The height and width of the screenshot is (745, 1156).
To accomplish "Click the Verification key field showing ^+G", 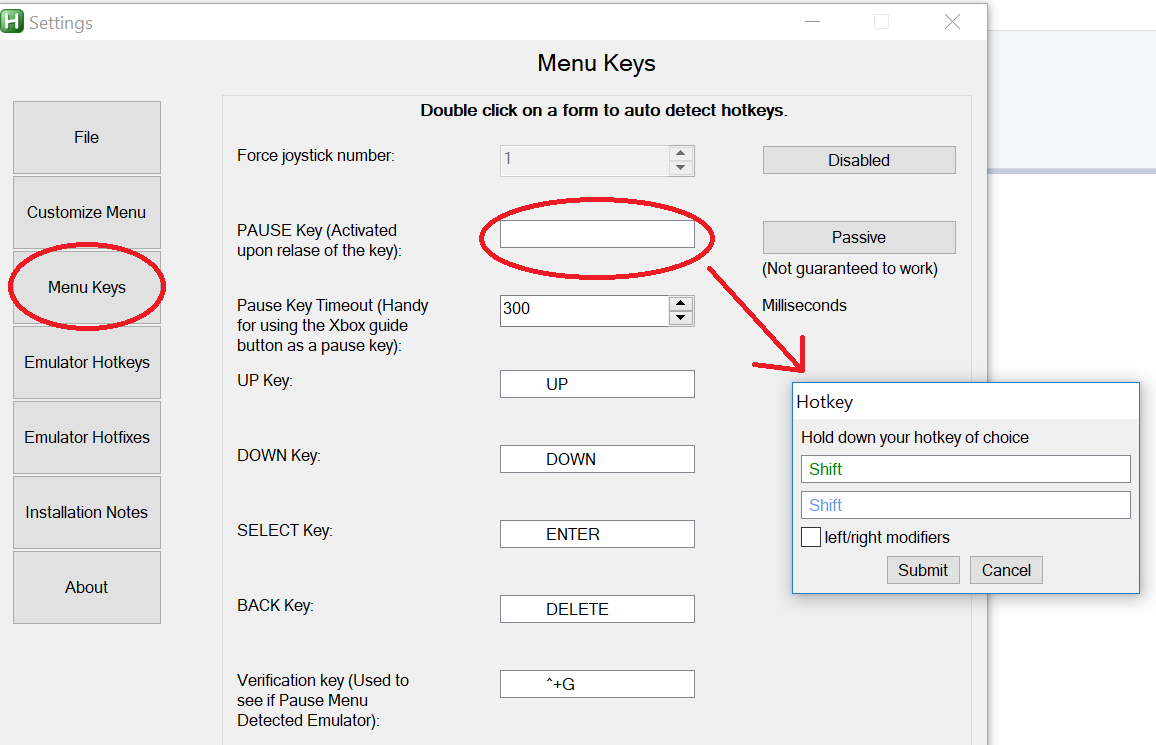I will click(597, 684).
